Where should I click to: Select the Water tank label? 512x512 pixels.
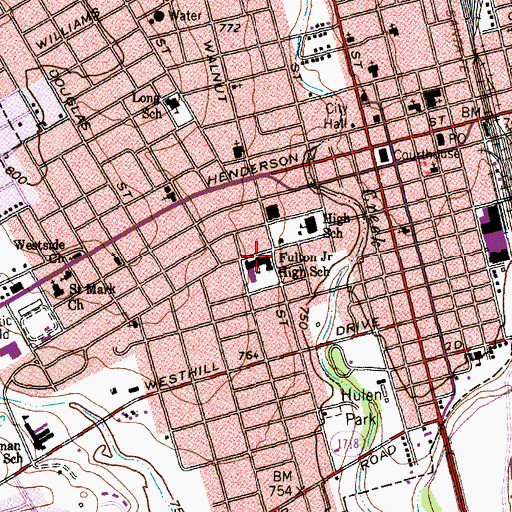(x=185, y=16)
